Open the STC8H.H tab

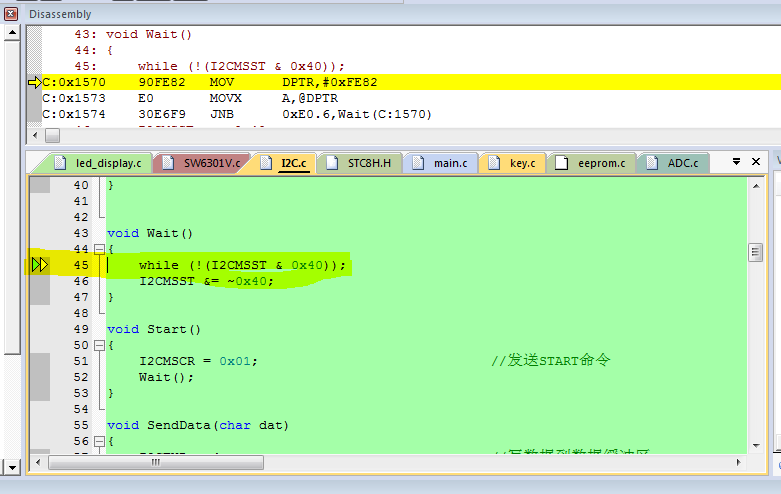tap(361, 163)
